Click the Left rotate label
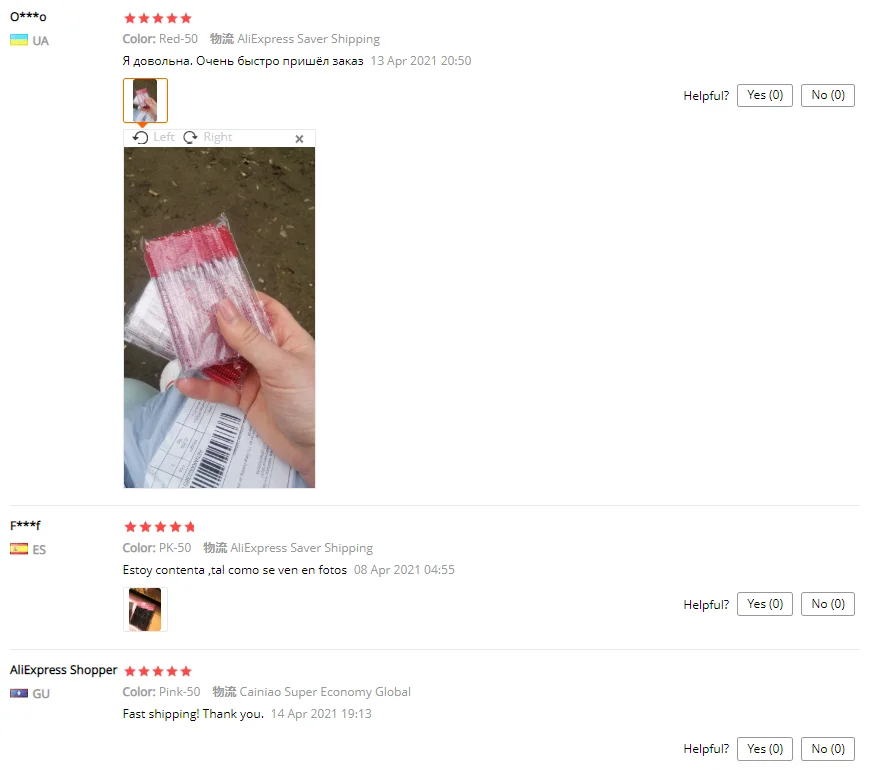Image resolution: width=875 pixels, height=769 pixels. (x=164, y=137)
